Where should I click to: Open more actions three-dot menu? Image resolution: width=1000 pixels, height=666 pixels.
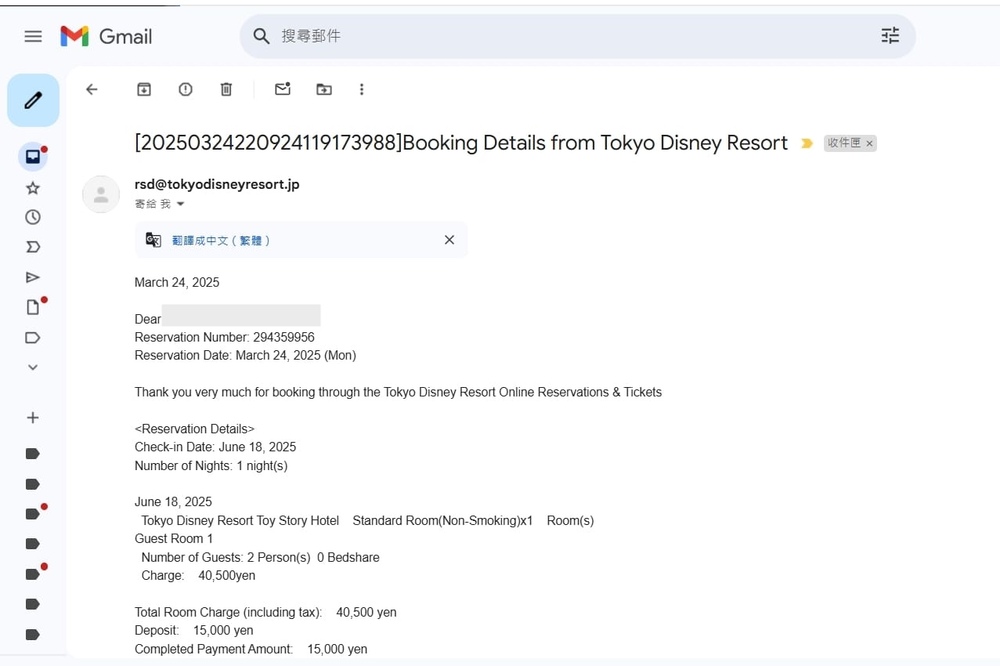[362, 89]
